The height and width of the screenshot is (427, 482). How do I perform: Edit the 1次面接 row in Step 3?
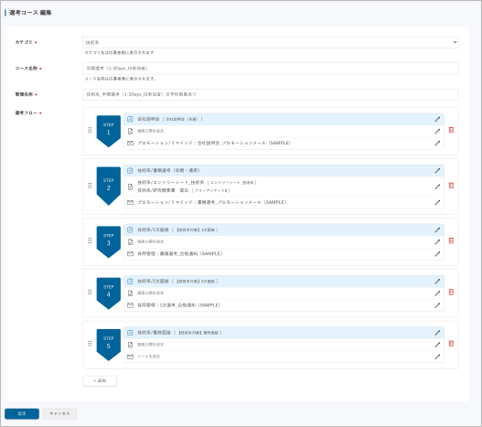click(437, 230)
